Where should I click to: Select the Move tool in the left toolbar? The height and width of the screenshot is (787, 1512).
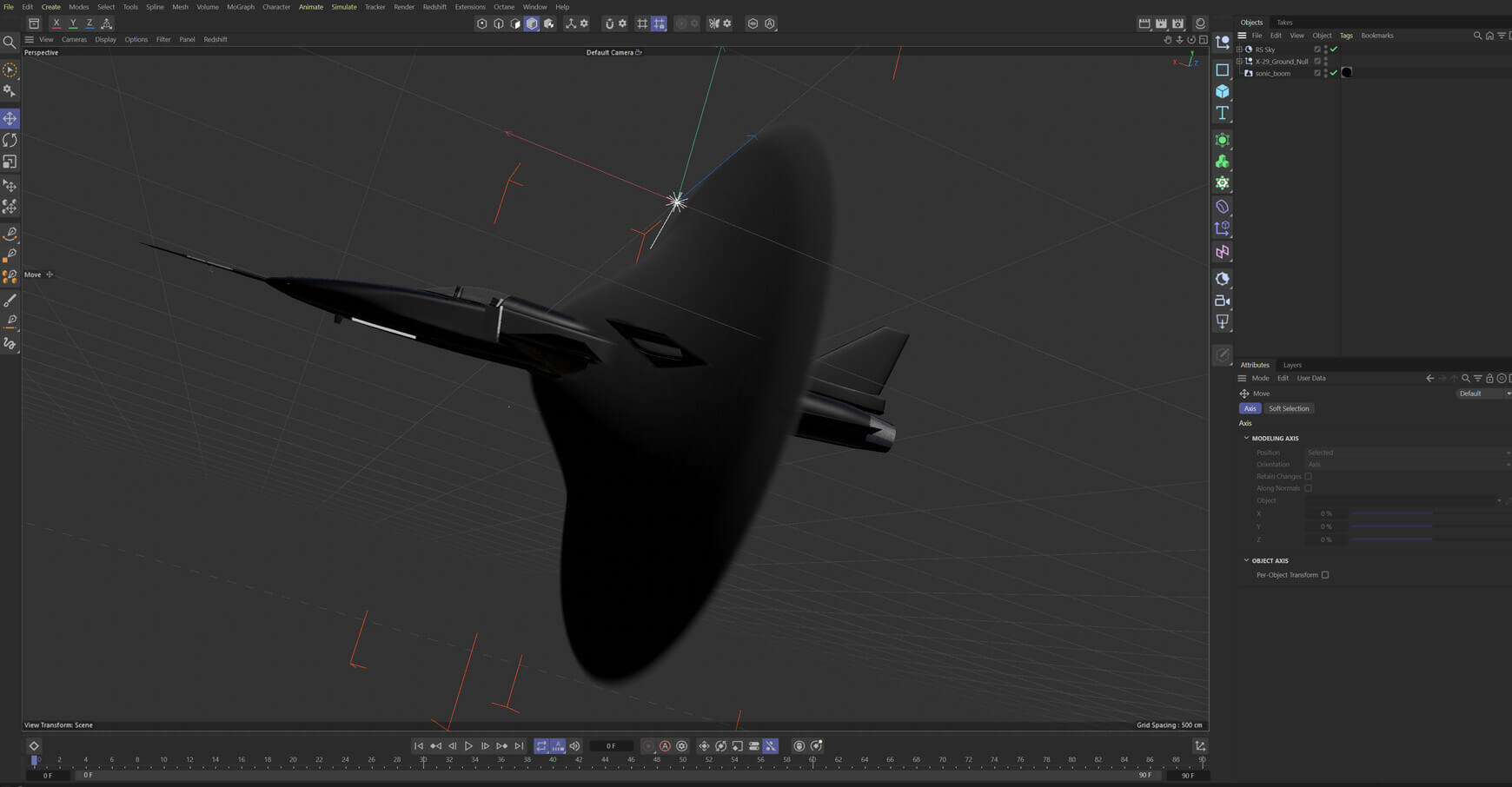[x=10, y=118]
